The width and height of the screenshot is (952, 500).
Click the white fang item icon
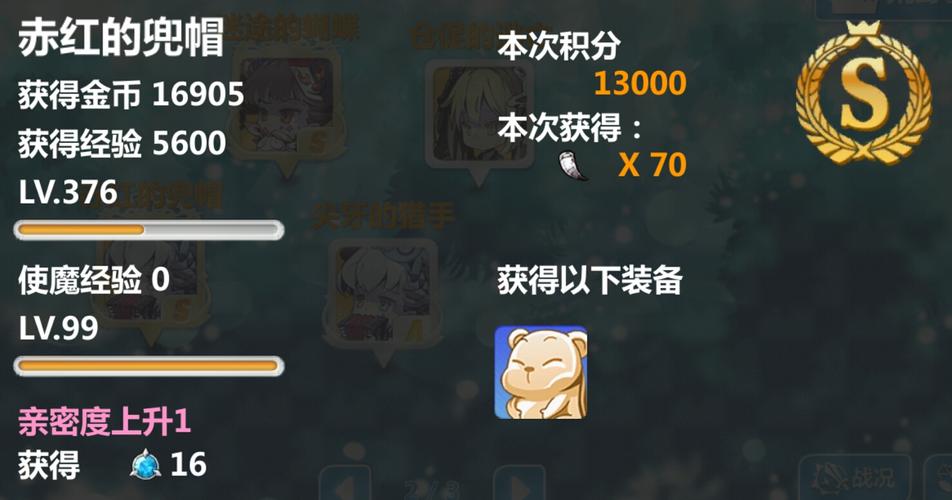[x=574, y=166]
